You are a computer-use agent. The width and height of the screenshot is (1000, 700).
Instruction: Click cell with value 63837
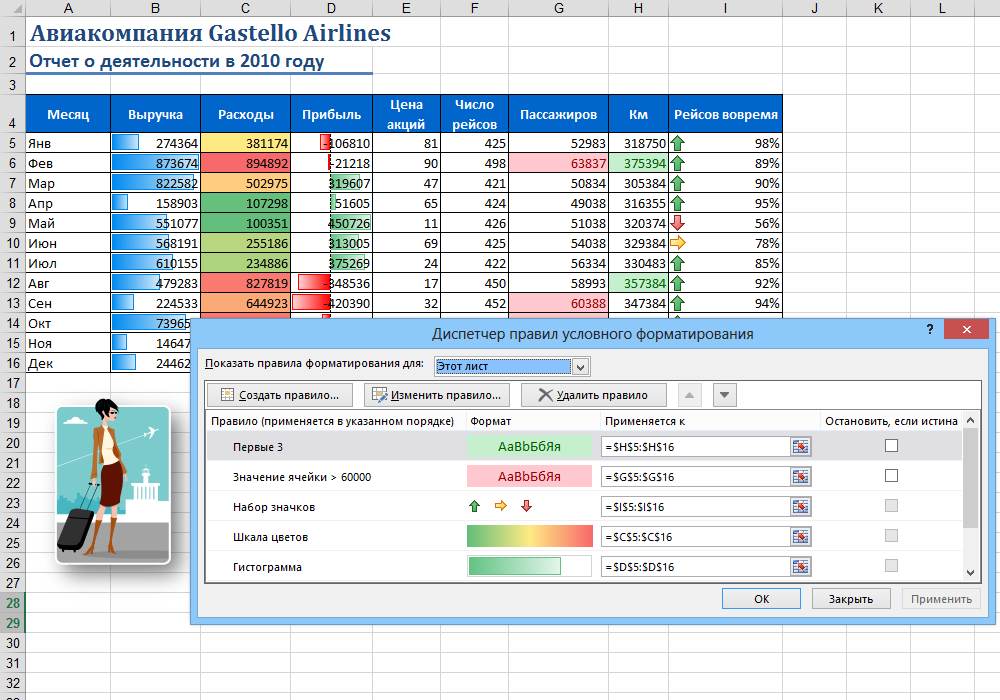point(559,163)
